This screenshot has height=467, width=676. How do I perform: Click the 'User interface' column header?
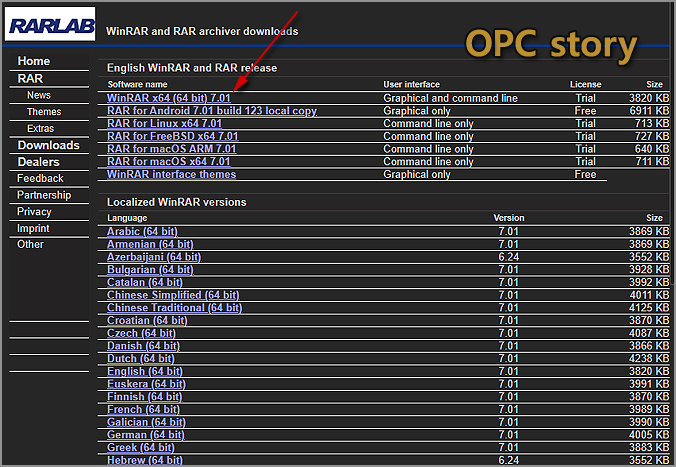411,85
